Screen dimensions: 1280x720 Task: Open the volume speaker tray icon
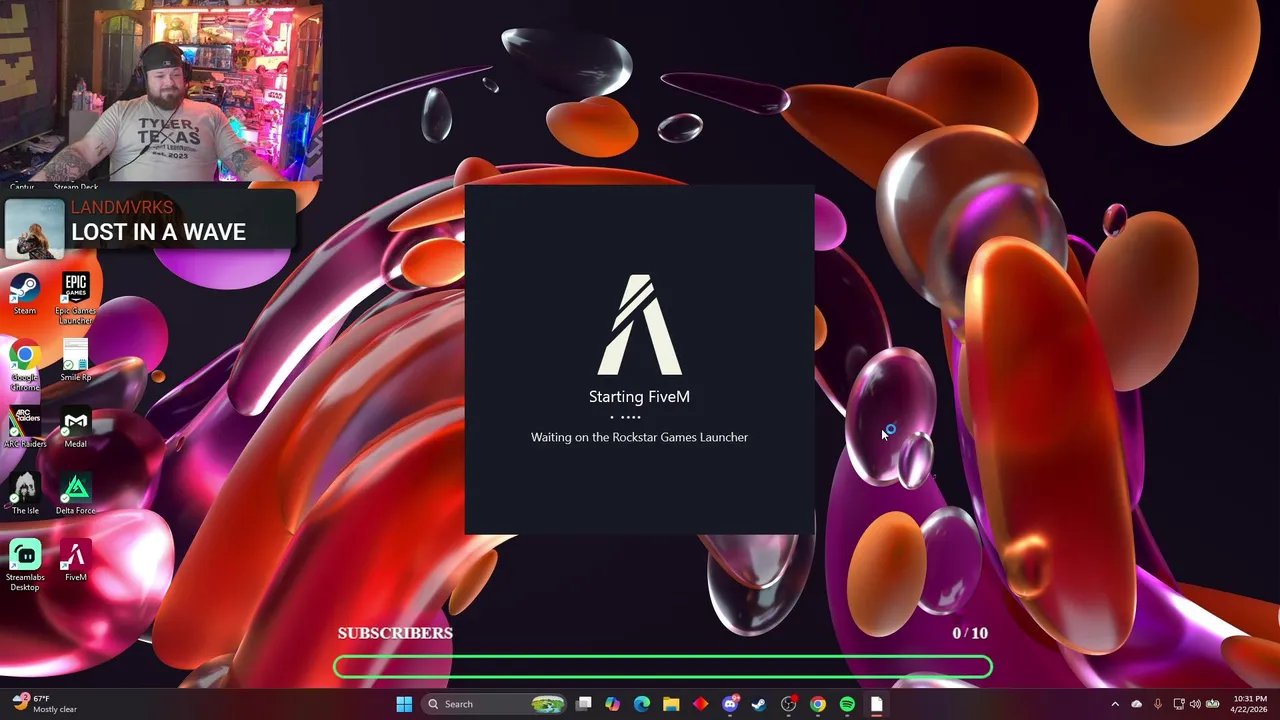click(x=1195, y=704)
